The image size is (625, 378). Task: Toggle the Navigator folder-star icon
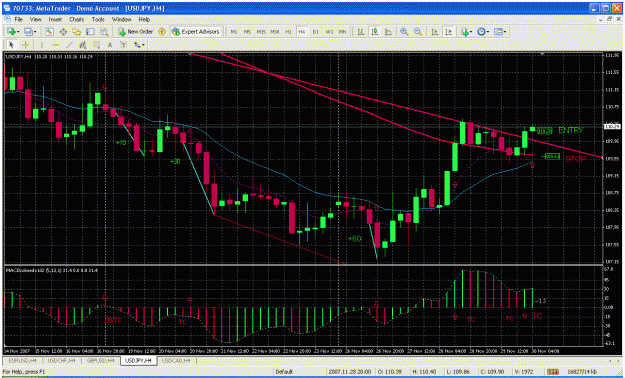[x=77, y=32]
